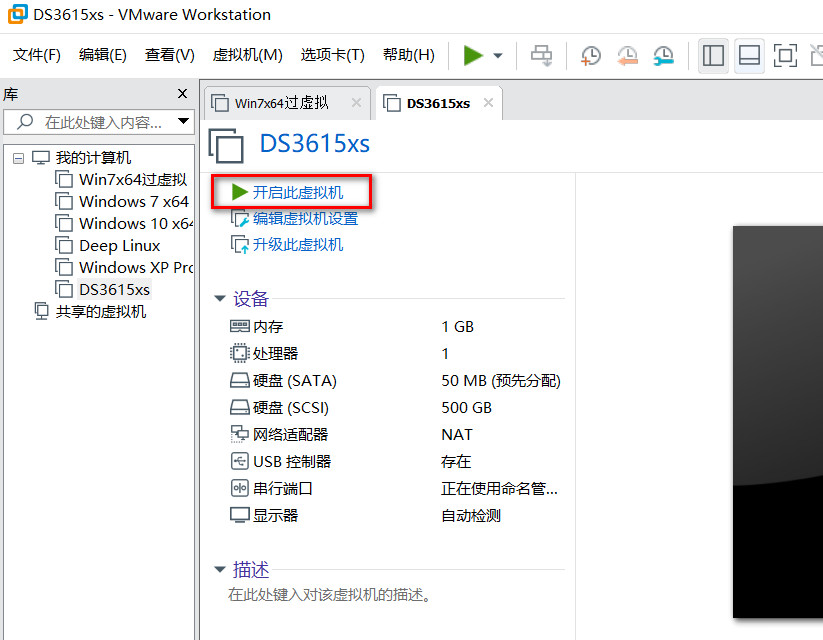
Task: Open the power options dropdown arrow
Action: [x=498, y=56]
